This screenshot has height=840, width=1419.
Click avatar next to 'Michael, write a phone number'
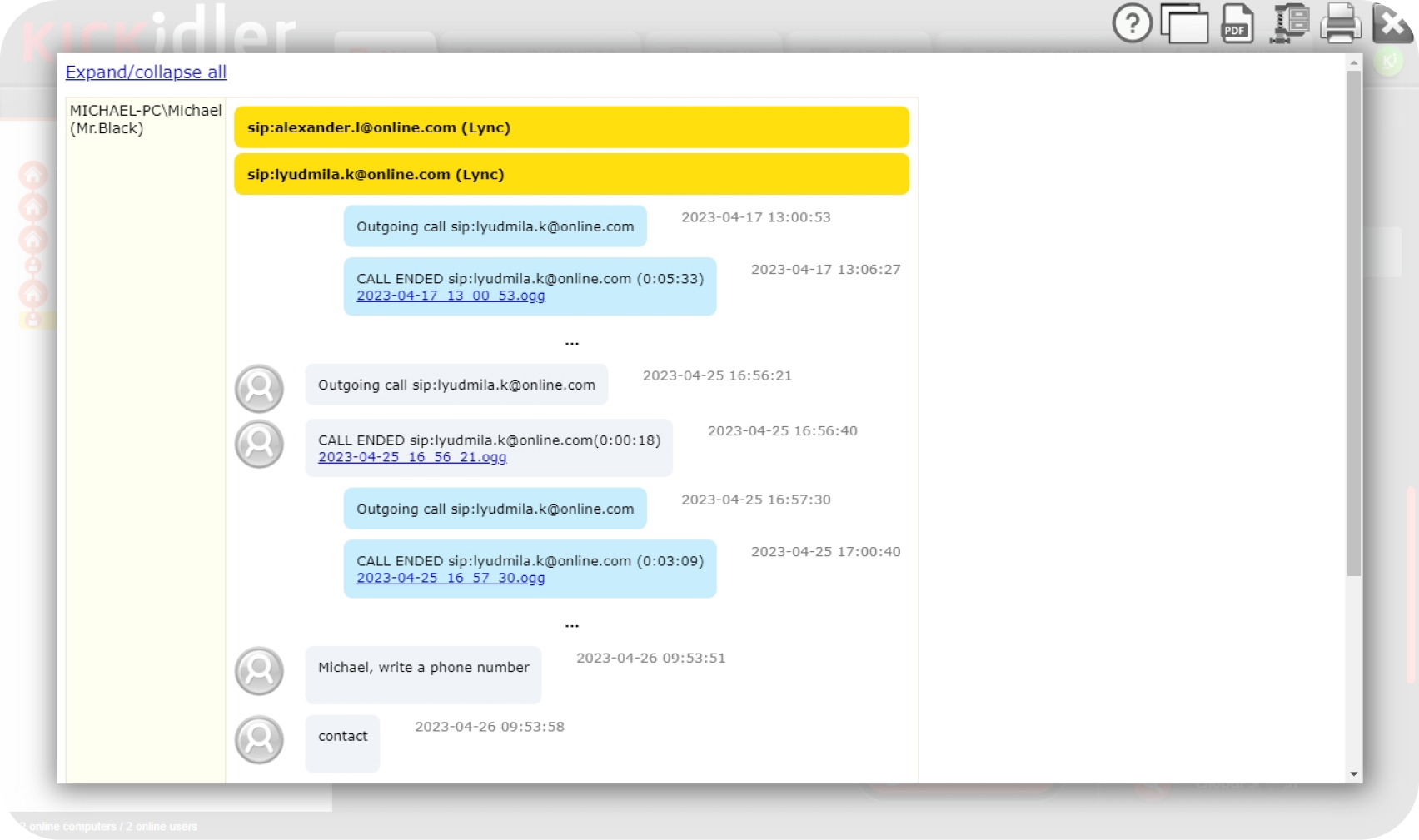click(259, 671)
